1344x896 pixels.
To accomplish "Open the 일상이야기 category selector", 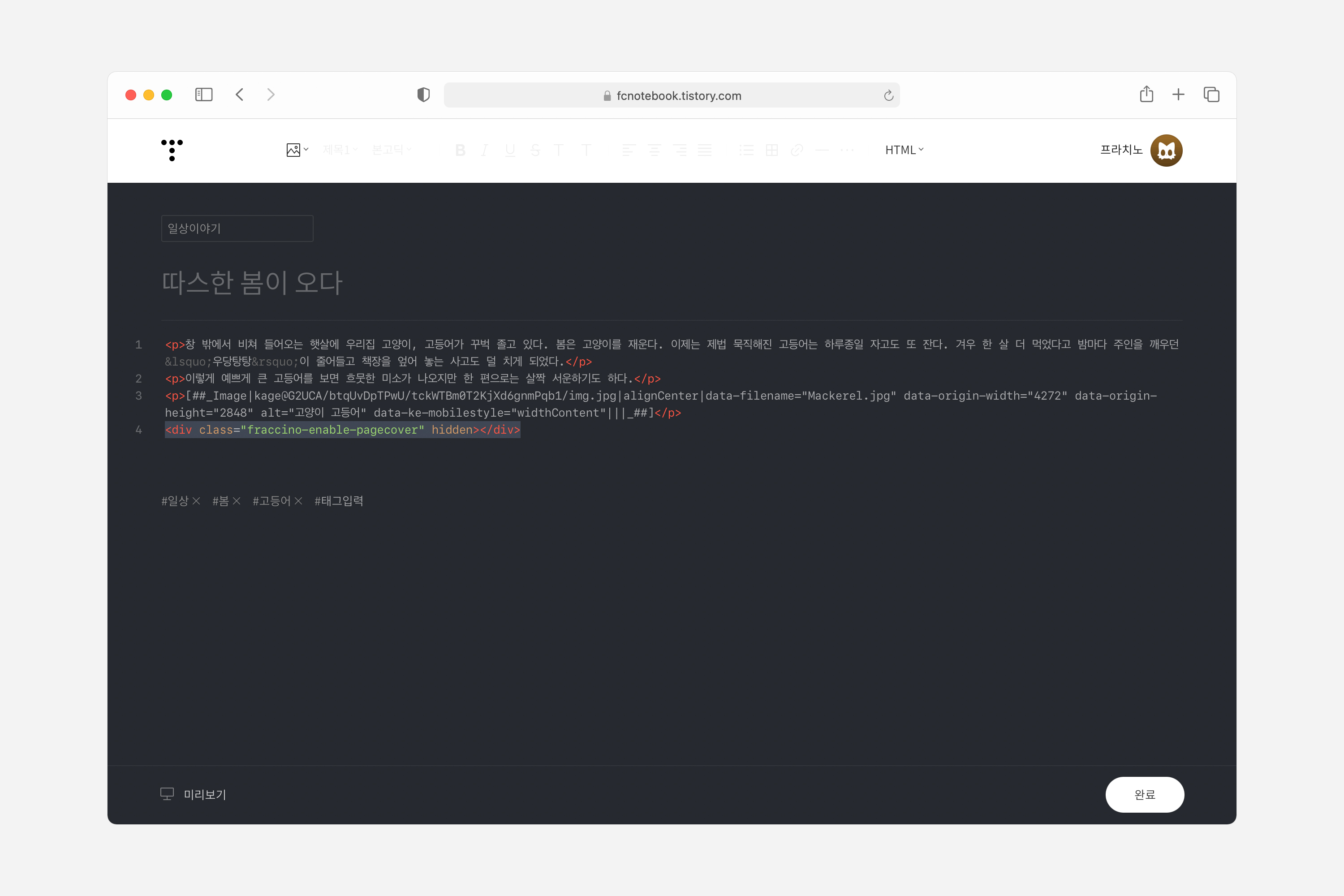I will [237, 228].
